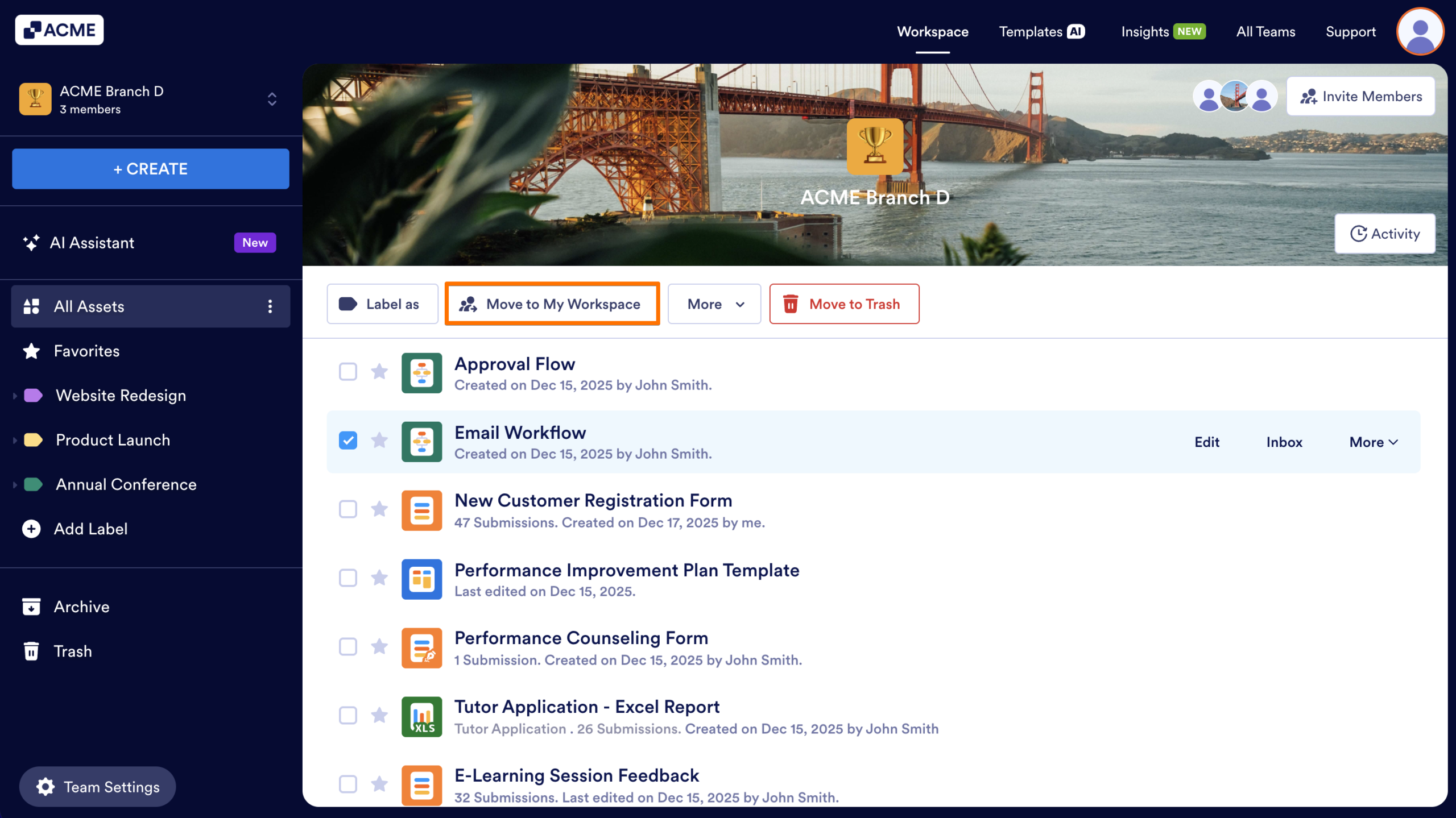
Task: Star the Performance Counseling Form
Action: tap(379, 647)
